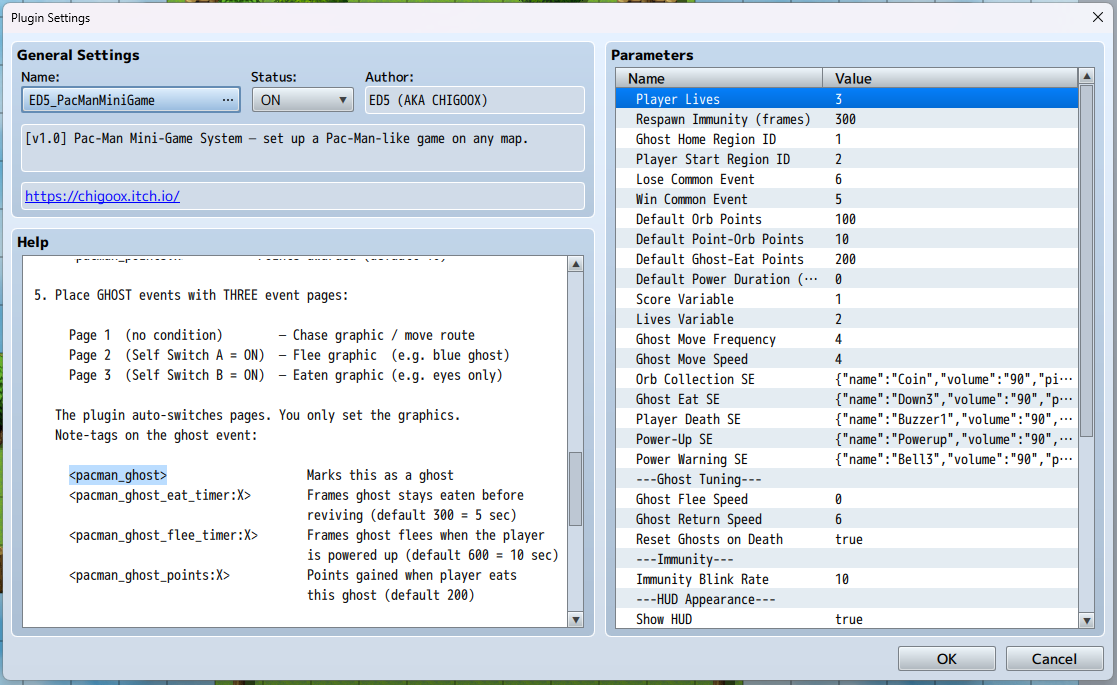
Task: Select the Lose Common Event parameter
Action: pos(847,179)
